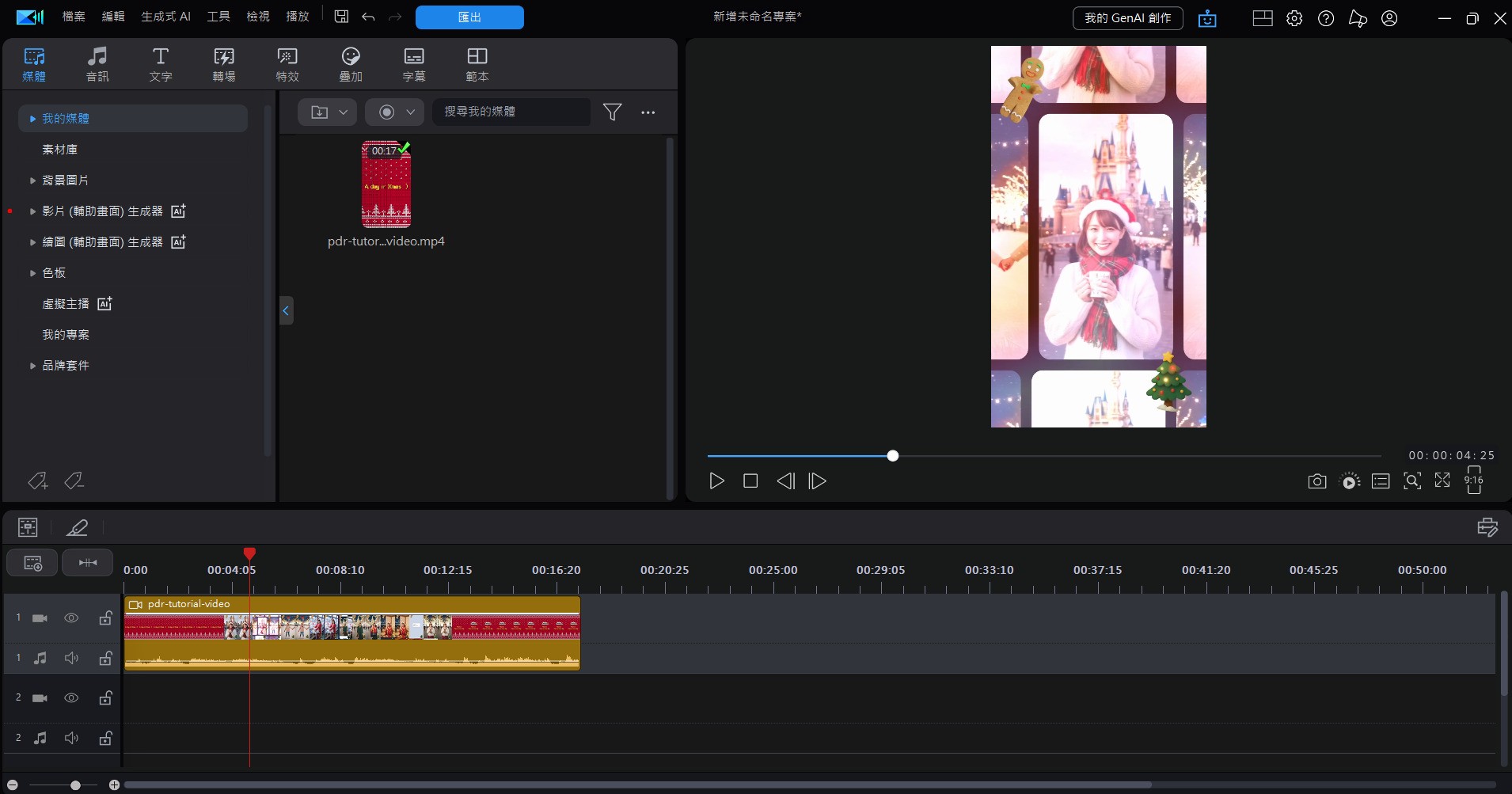Open the 轉場 transitions room

tap(224, 64)
